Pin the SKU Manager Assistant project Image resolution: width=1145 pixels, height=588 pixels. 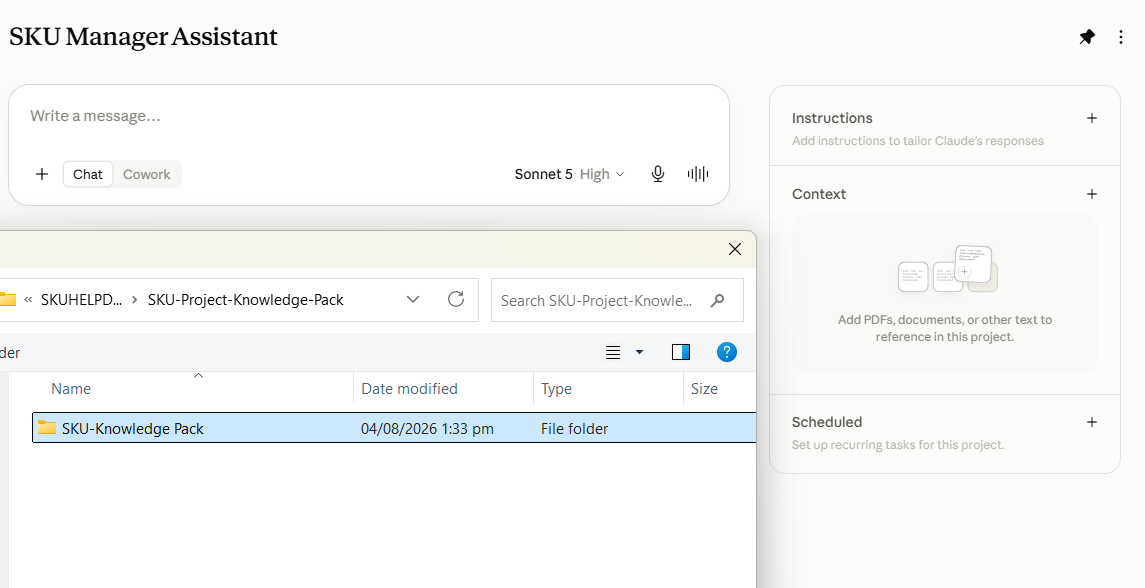(x=1087, y=37)
